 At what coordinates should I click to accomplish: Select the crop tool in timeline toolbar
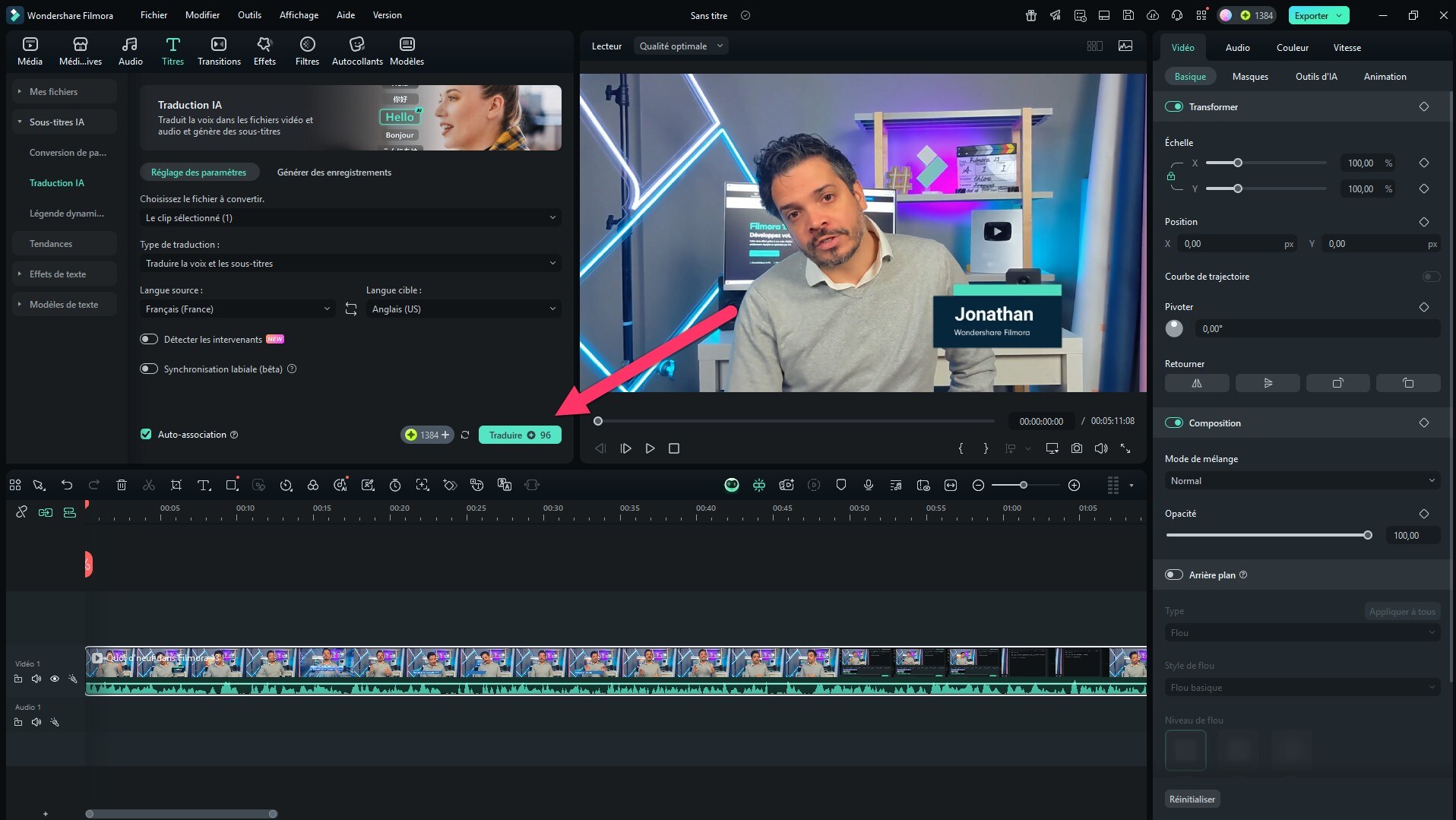176,485
